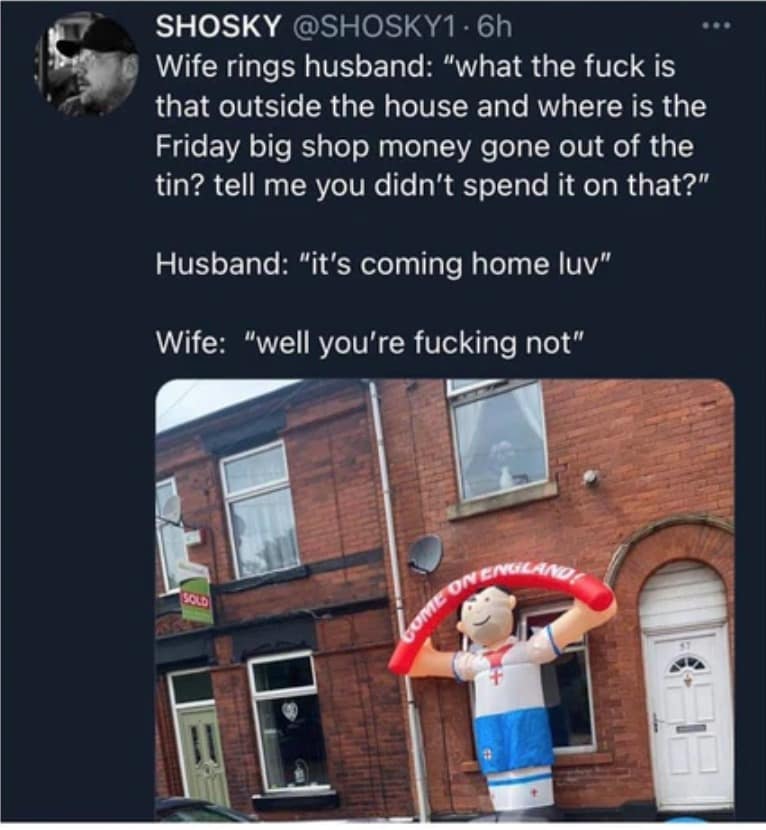Click the text line starting 'tin? tell me'
766x830 pixels.
point(431,186)
